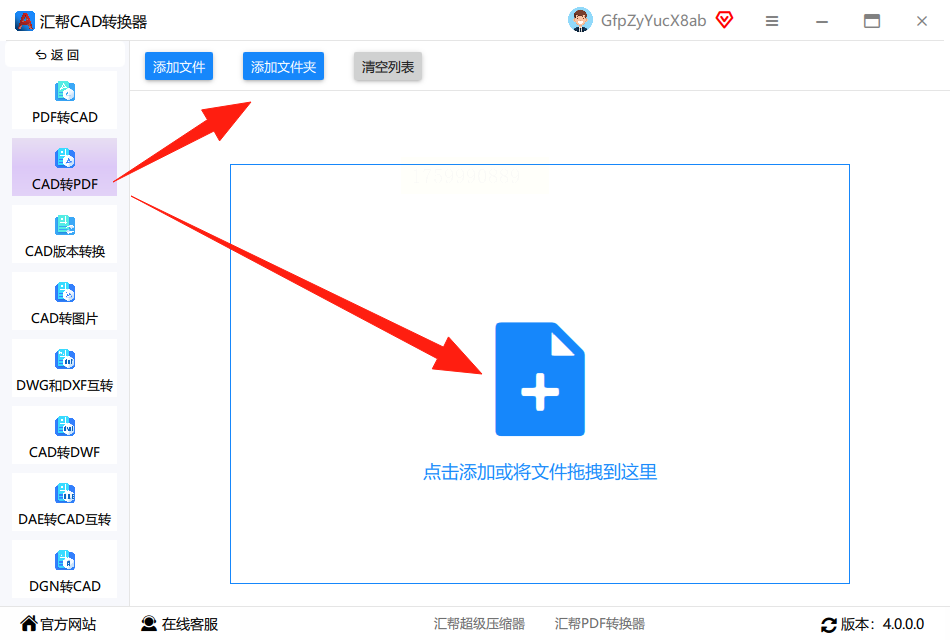Click the blue add-file plus icon
The height and width of the screenshot is (640, 950).
[540, 379]
